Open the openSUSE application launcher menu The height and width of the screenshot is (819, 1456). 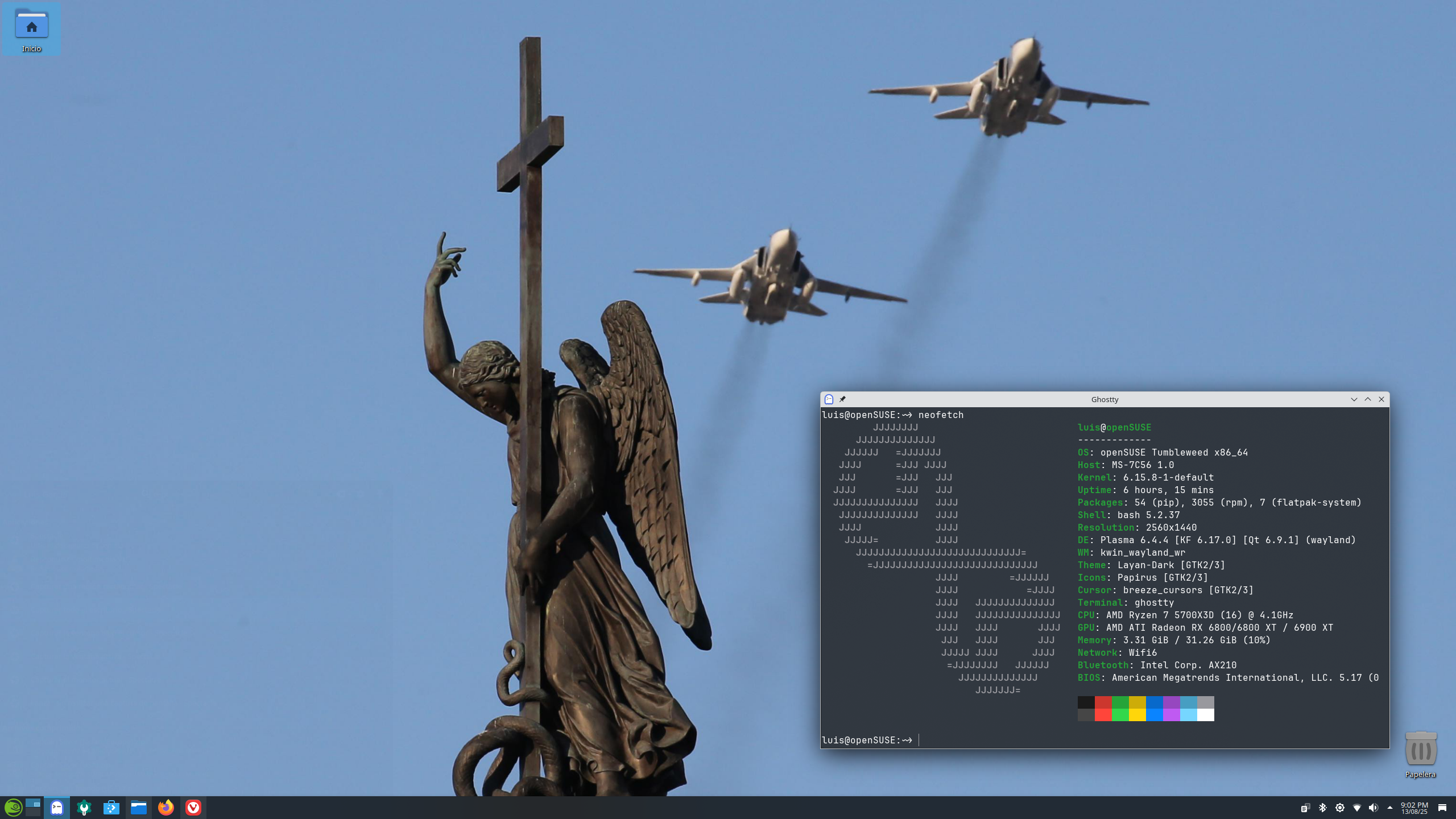coord(13,808)
